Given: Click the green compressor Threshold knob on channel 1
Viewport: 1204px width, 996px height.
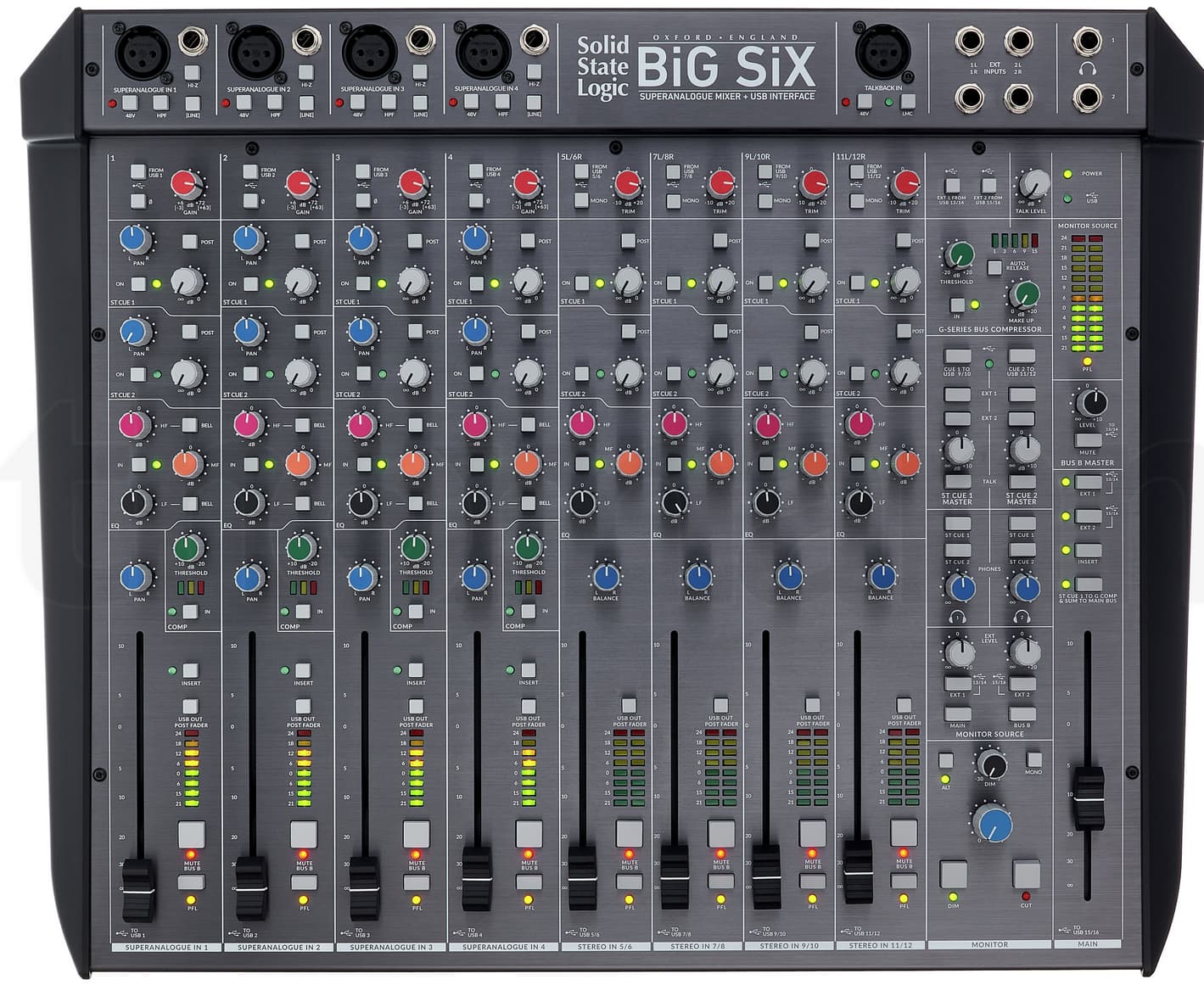Looking at the screenshot, I should [x=188, y=547].
